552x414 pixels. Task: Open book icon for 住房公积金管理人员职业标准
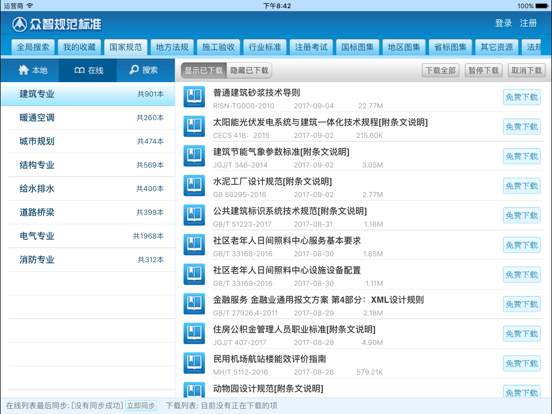[x=194, y=333]
